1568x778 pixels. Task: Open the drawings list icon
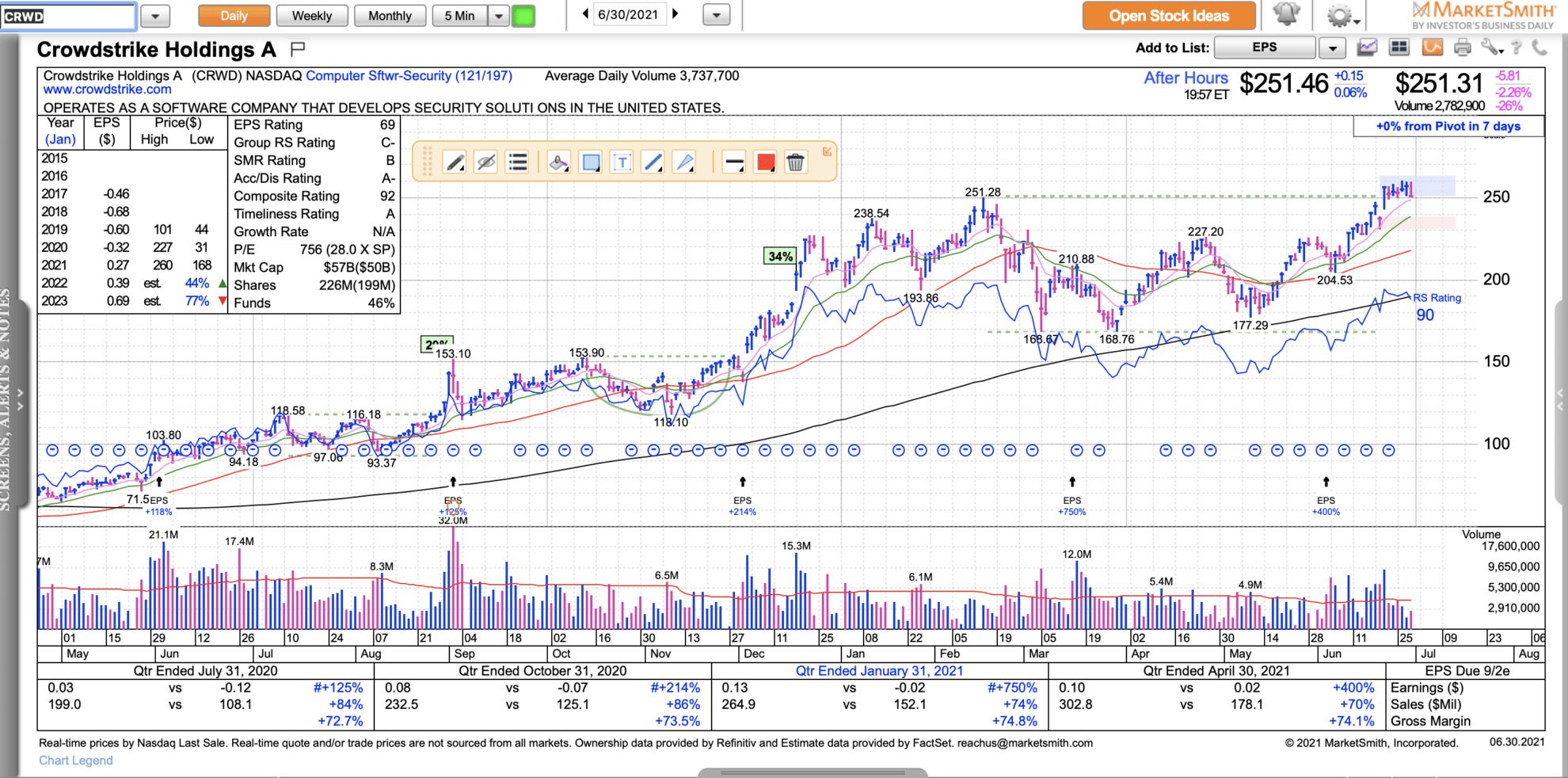tap(517, 162)
